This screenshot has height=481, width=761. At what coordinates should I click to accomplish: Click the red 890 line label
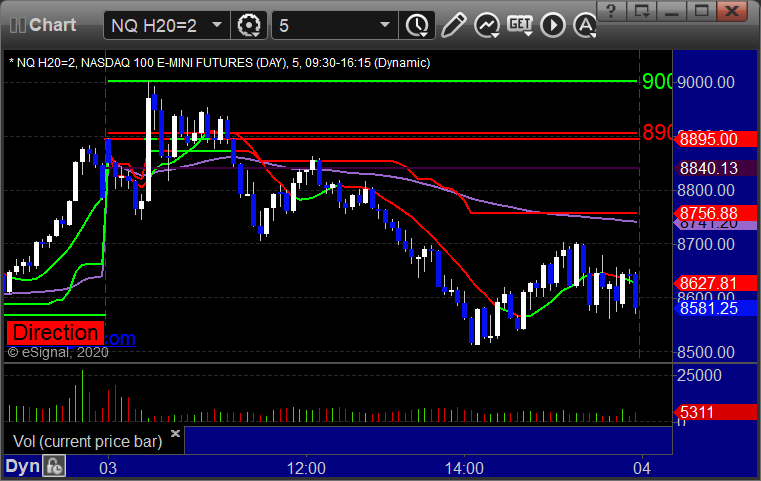[x=657, y=132]
